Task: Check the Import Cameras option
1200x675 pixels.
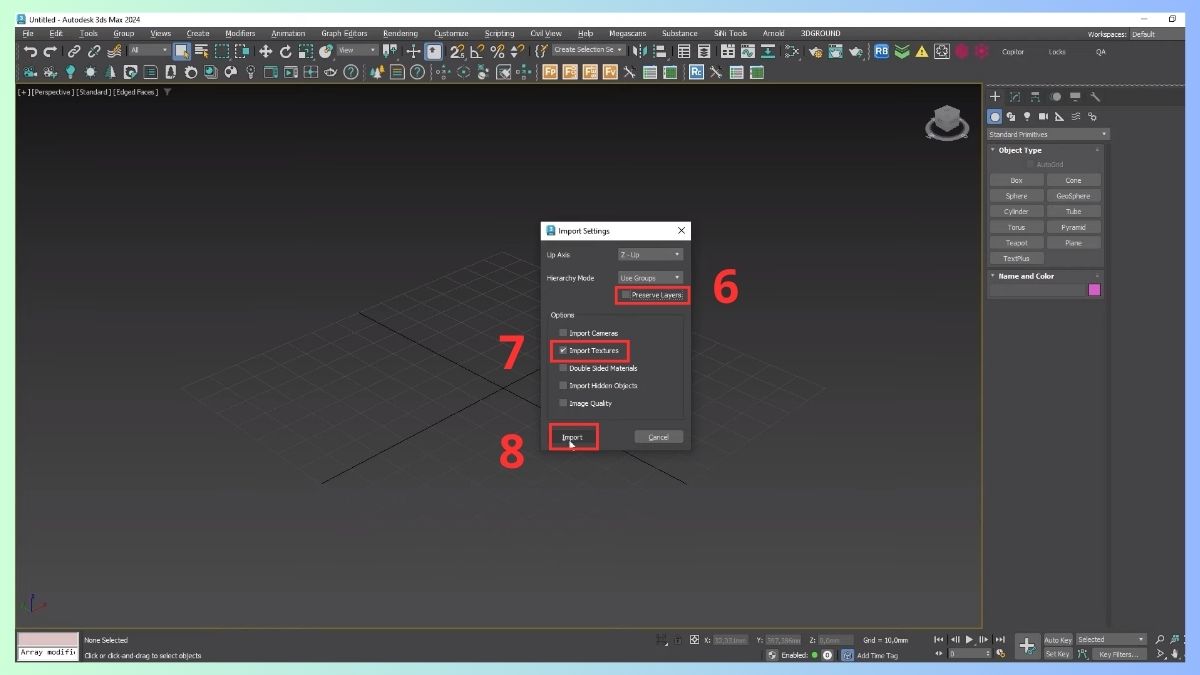Action: click(563, 333)
